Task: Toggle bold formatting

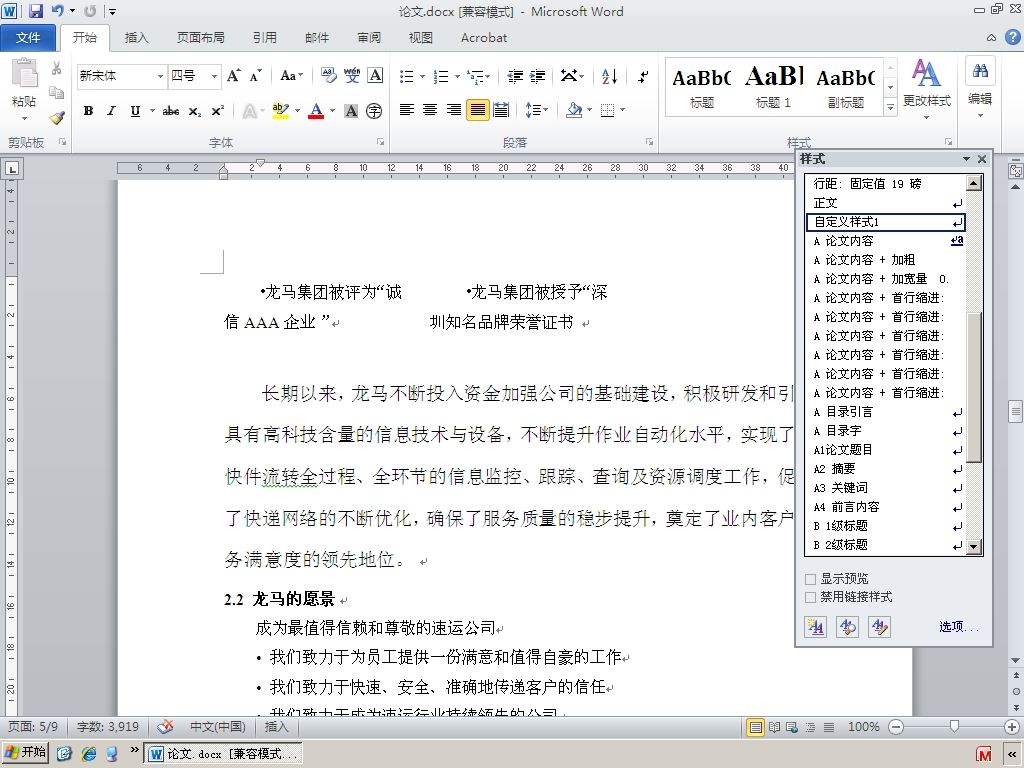Action: point(88,111)
